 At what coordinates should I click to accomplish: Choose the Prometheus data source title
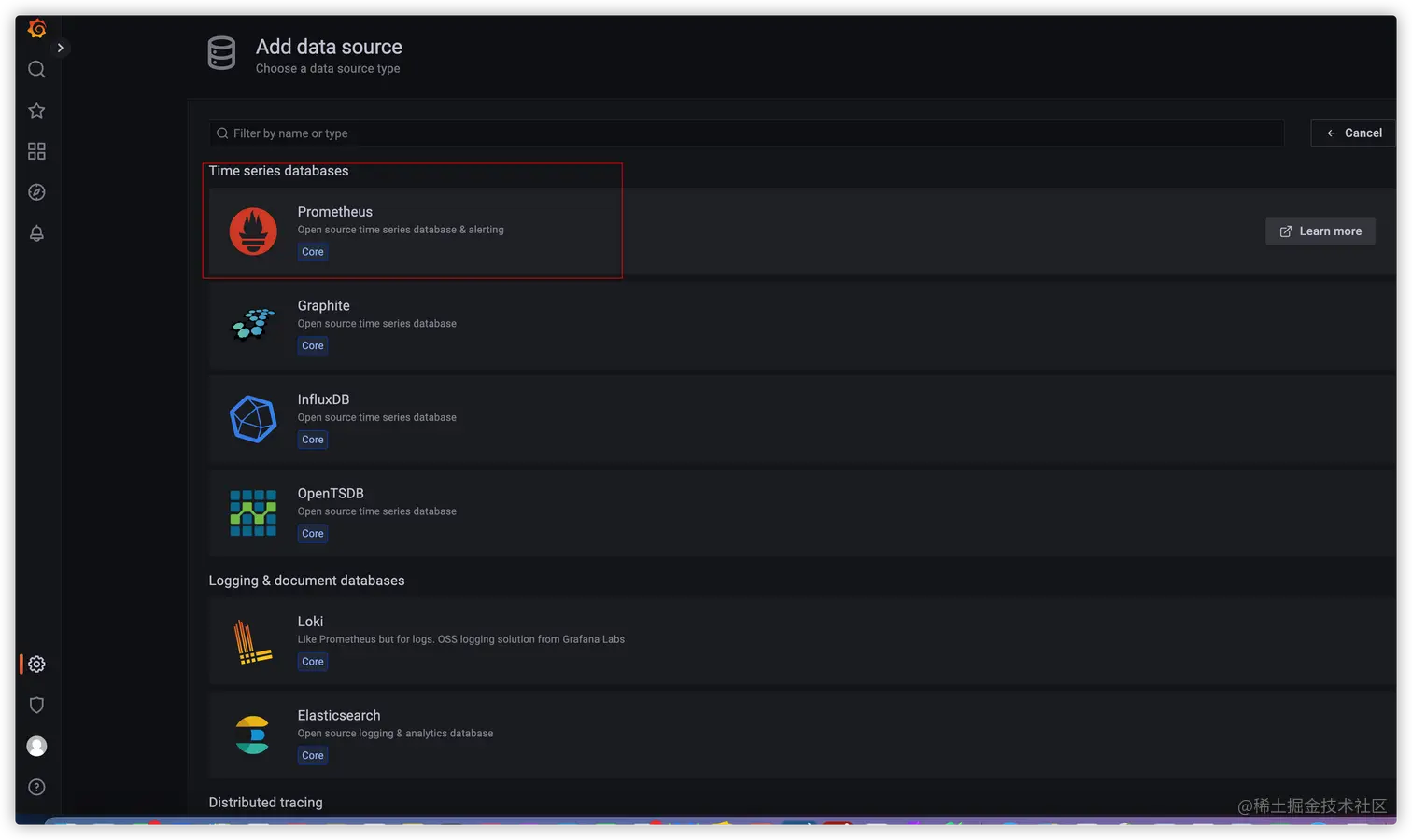334,212
